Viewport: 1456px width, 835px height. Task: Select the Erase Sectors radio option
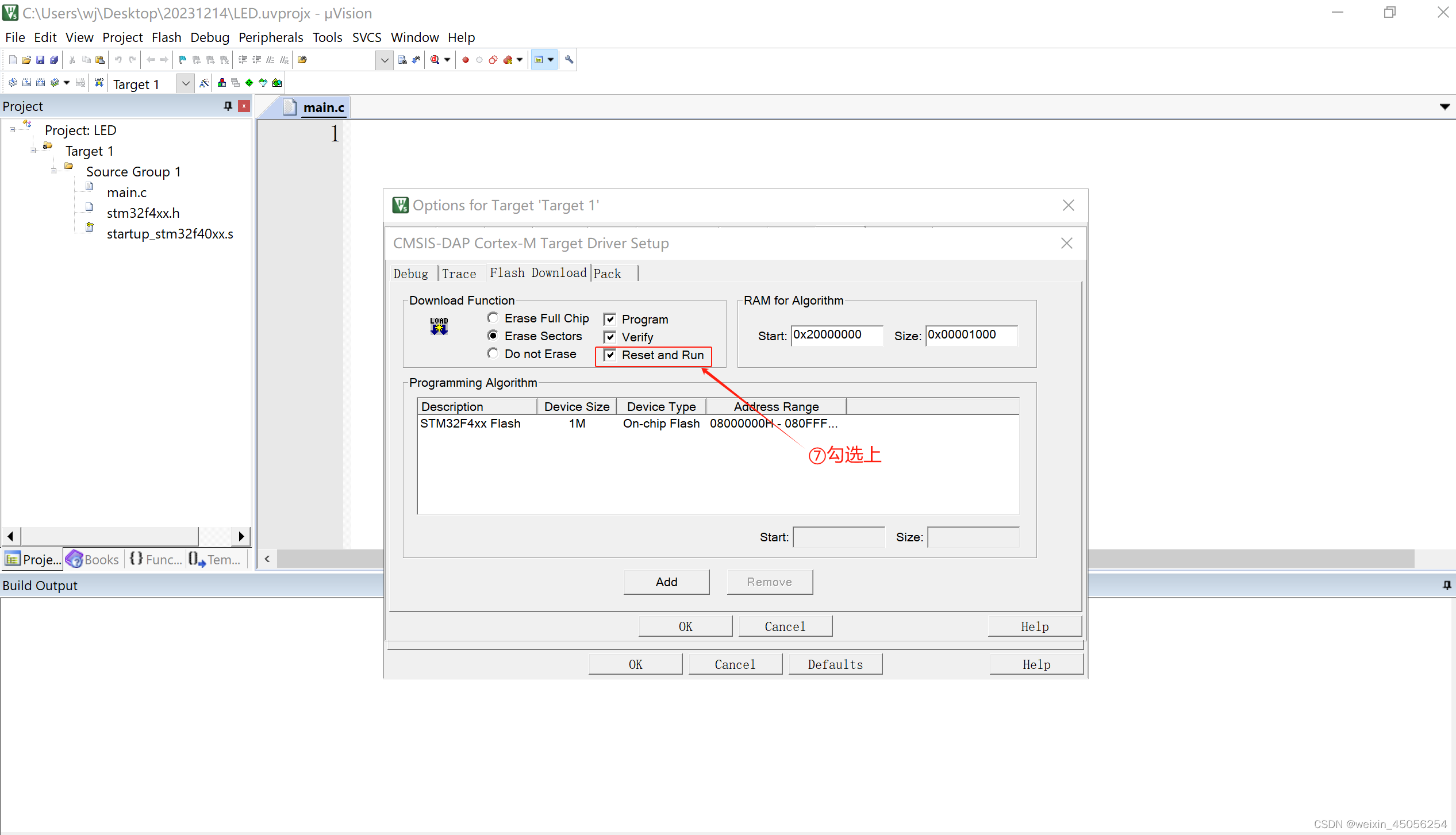point(493,336)
